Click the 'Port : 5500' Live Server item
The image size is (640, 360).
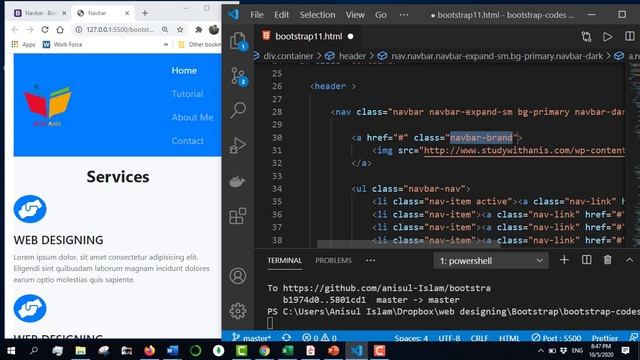pyautogui.click(x=556, y=338)
